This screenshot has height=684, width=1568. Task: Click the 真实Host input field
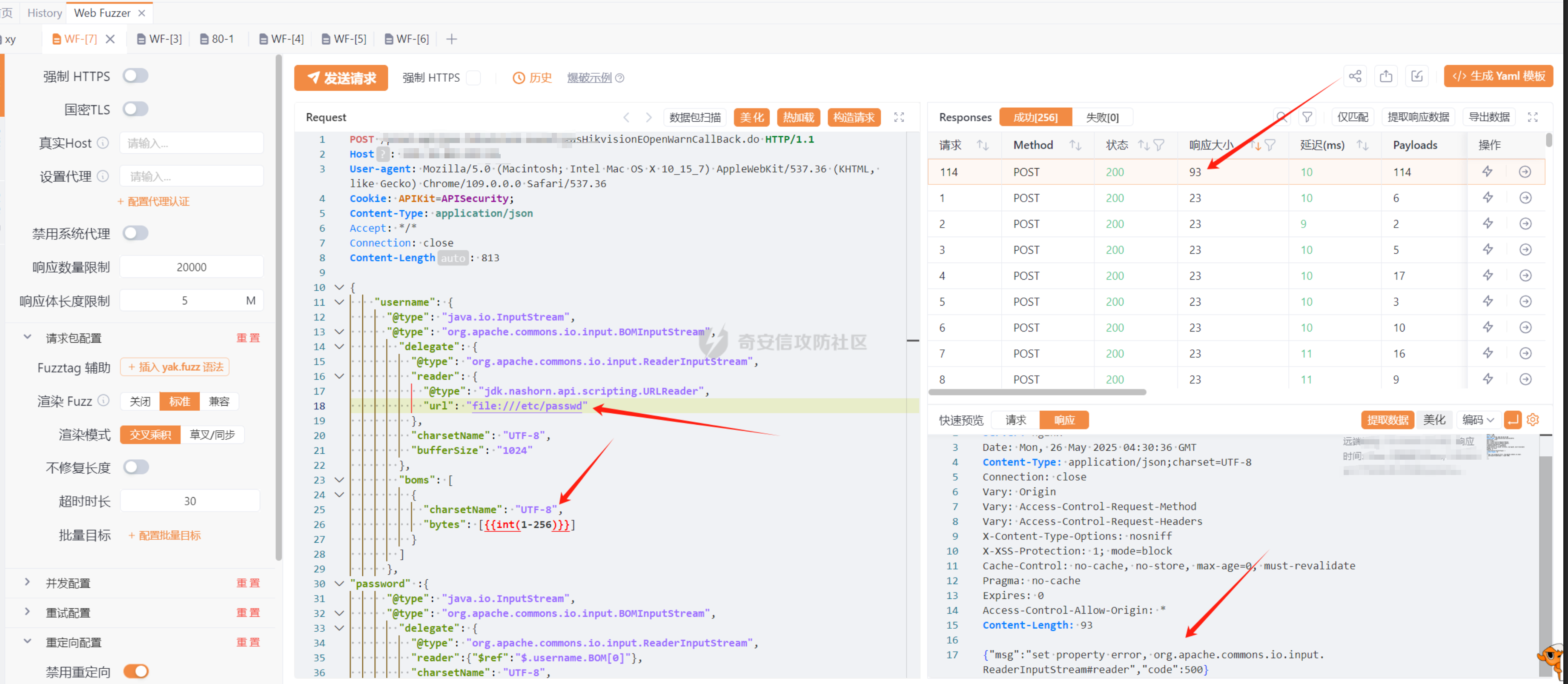191,143
